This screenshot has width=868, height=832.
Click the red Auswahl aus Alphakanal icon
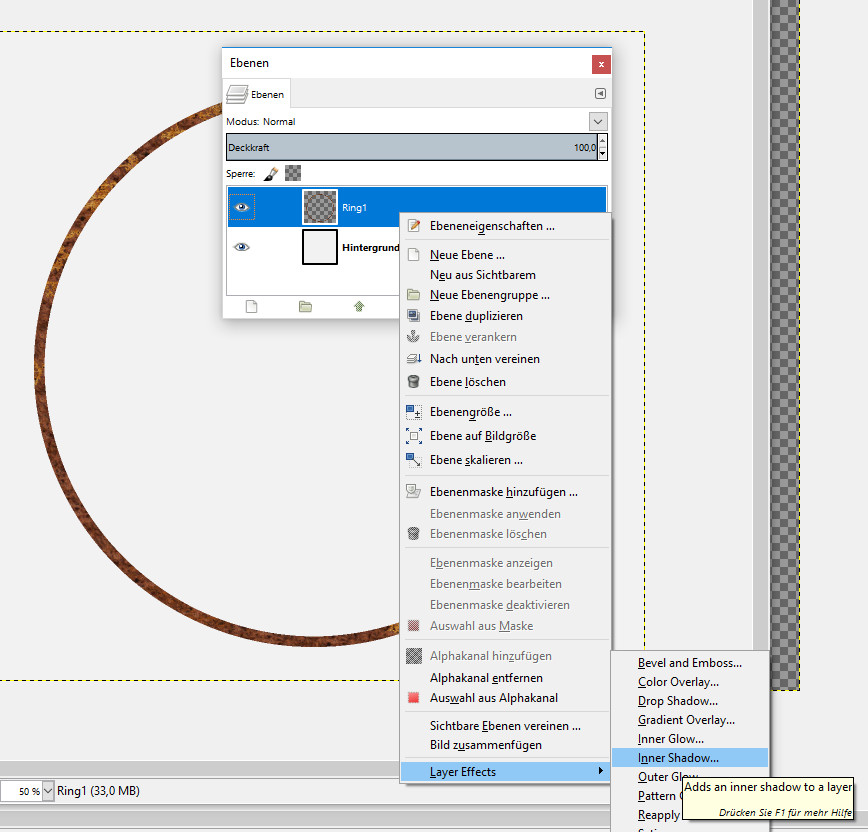(x=414, y=698)
